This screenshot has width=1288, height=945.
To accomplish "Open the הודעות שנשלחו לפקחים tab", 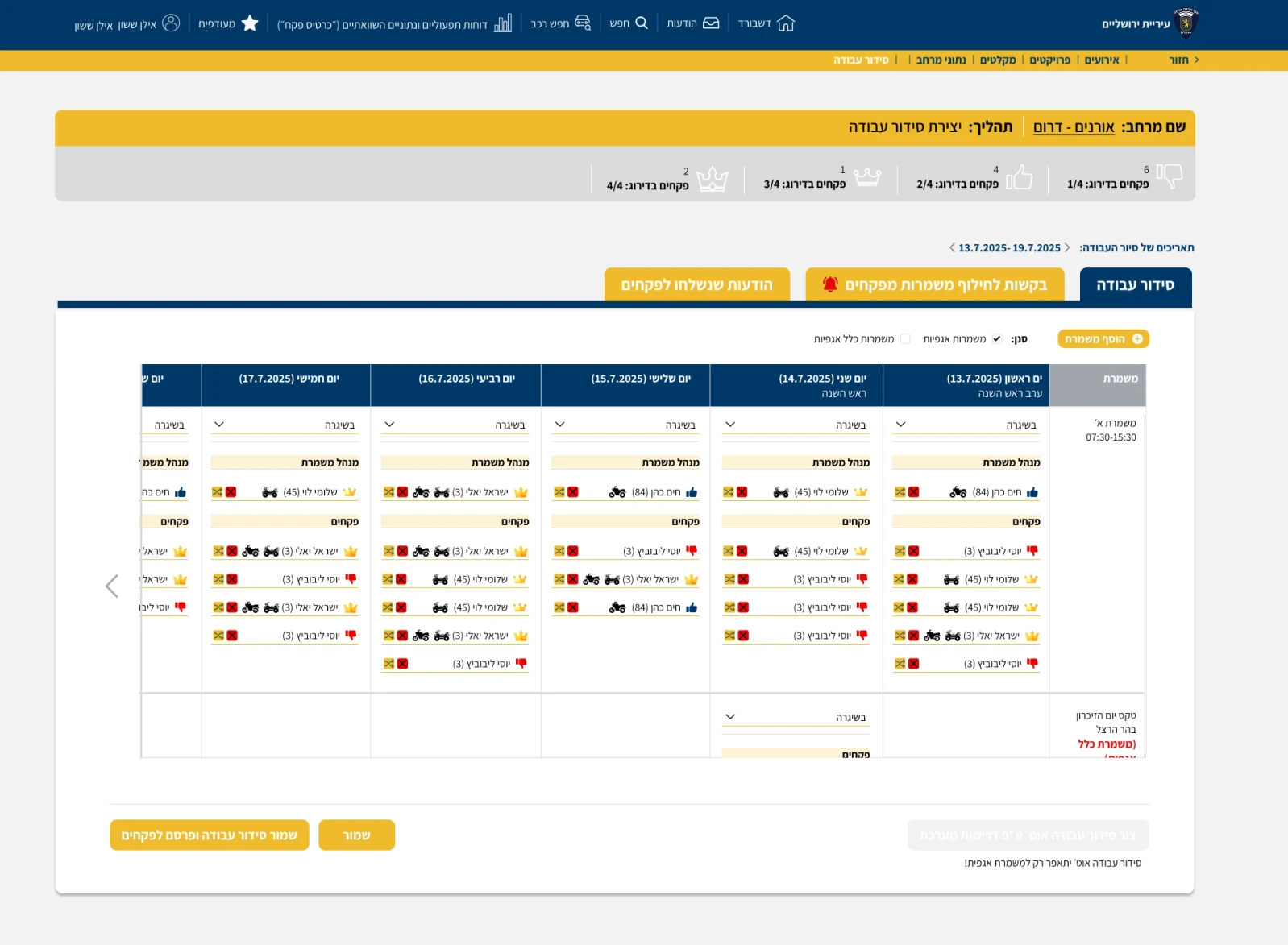I will (697, 285).
